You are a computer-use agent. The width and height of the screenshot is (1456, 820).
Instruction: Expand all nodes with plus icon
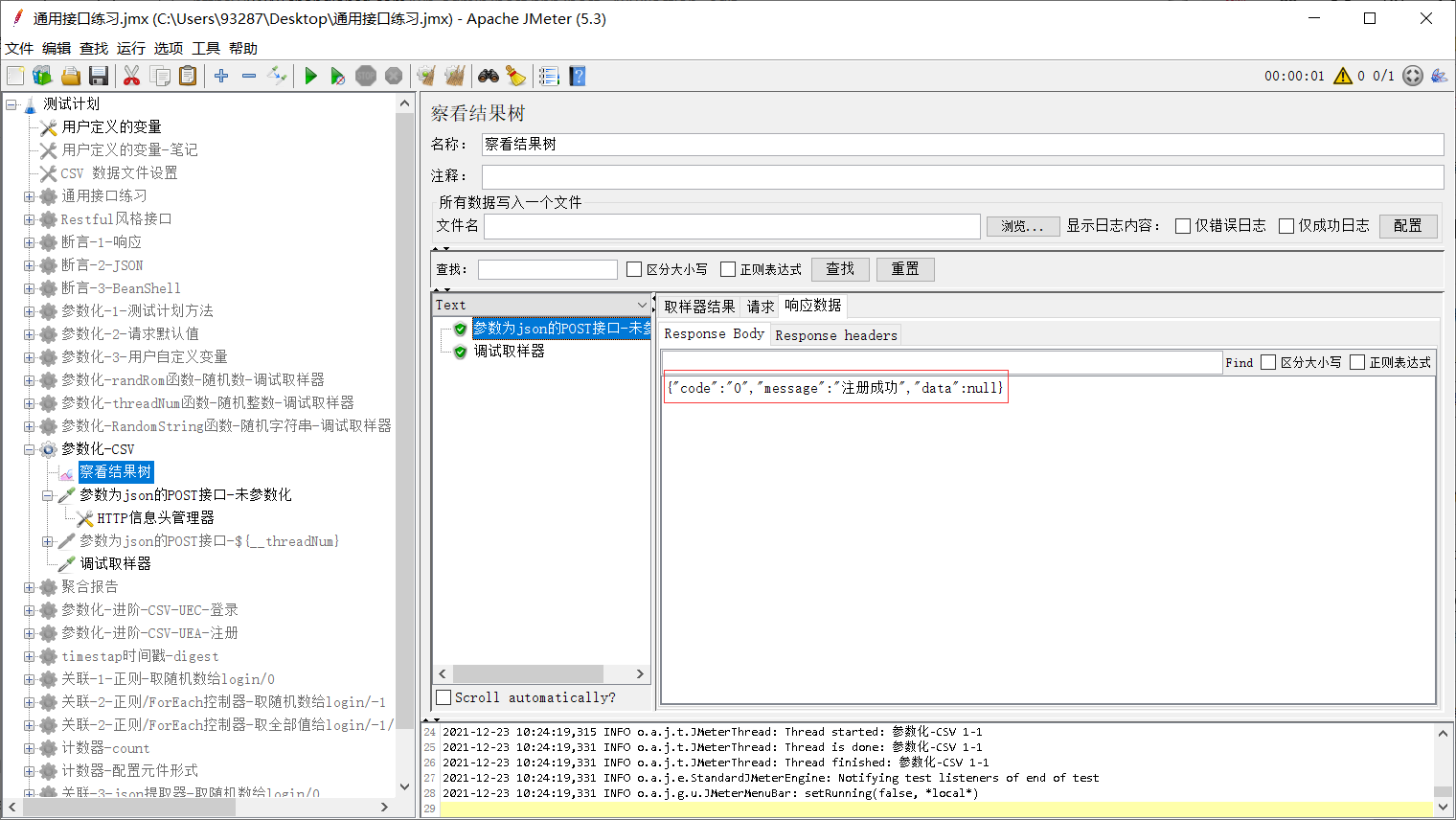point(221,76)
